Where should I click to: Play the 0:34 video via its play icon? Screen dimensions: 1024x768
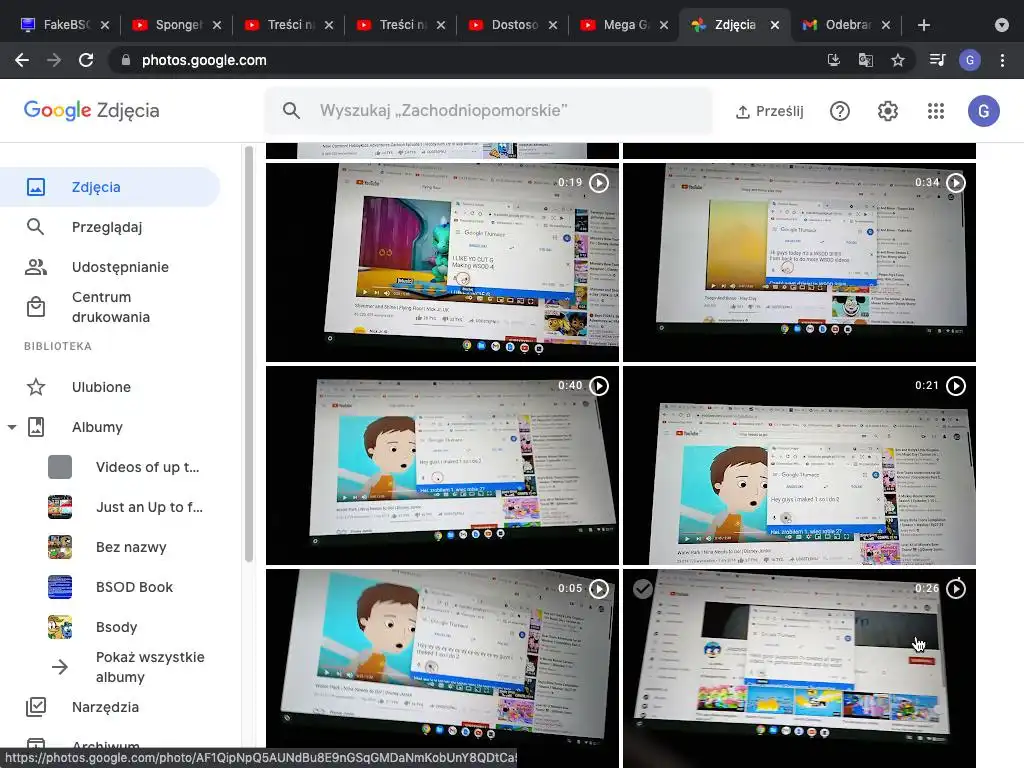pos(956,183)
